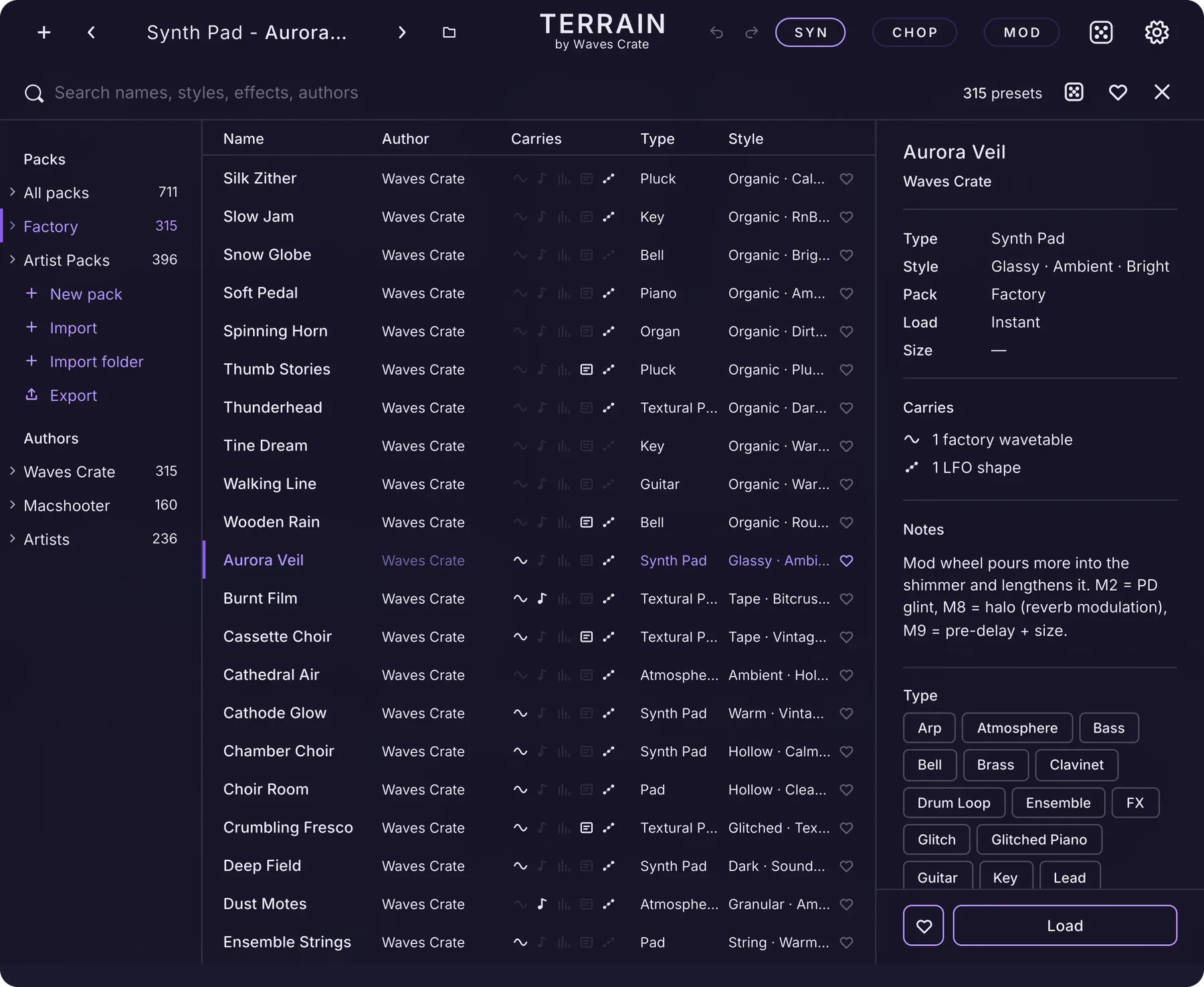The height and width of the screenshot is (987, 1204).
Task: Click sample note icon in Burnt Film row
Action: tap(542, 599)
